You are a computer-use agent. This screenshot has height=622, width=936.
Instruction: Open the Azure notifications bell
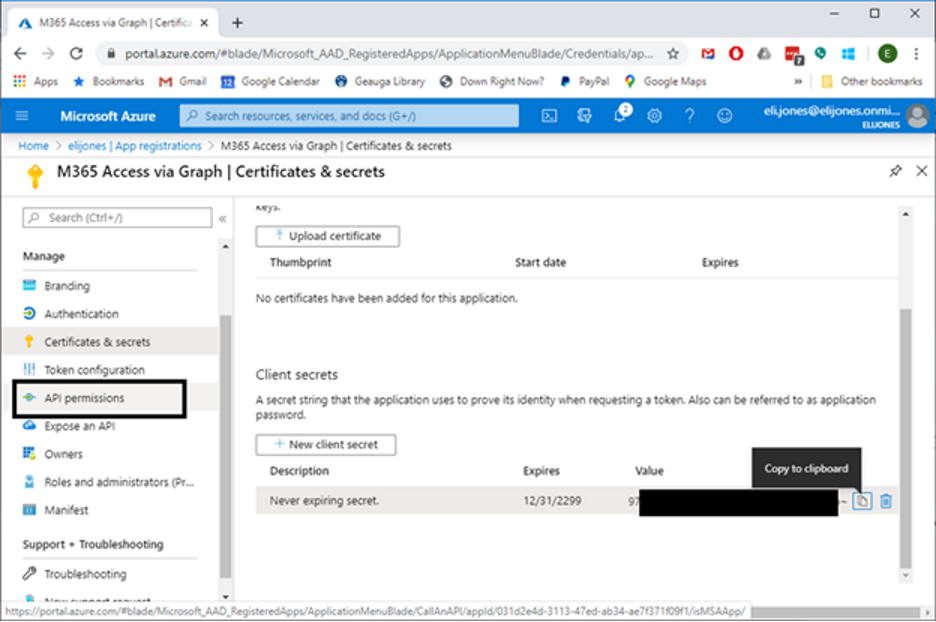620,116
